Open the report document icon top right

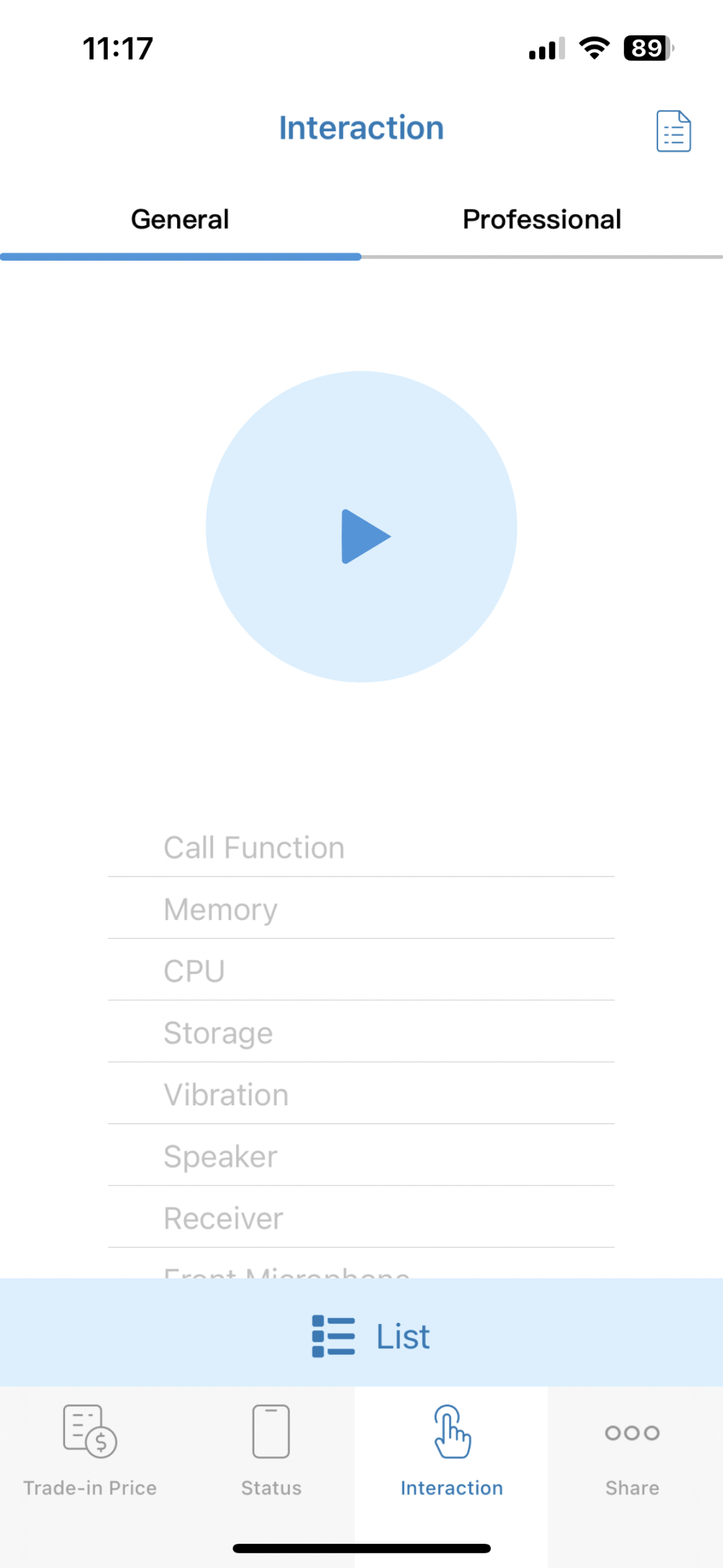pos(673,131)
